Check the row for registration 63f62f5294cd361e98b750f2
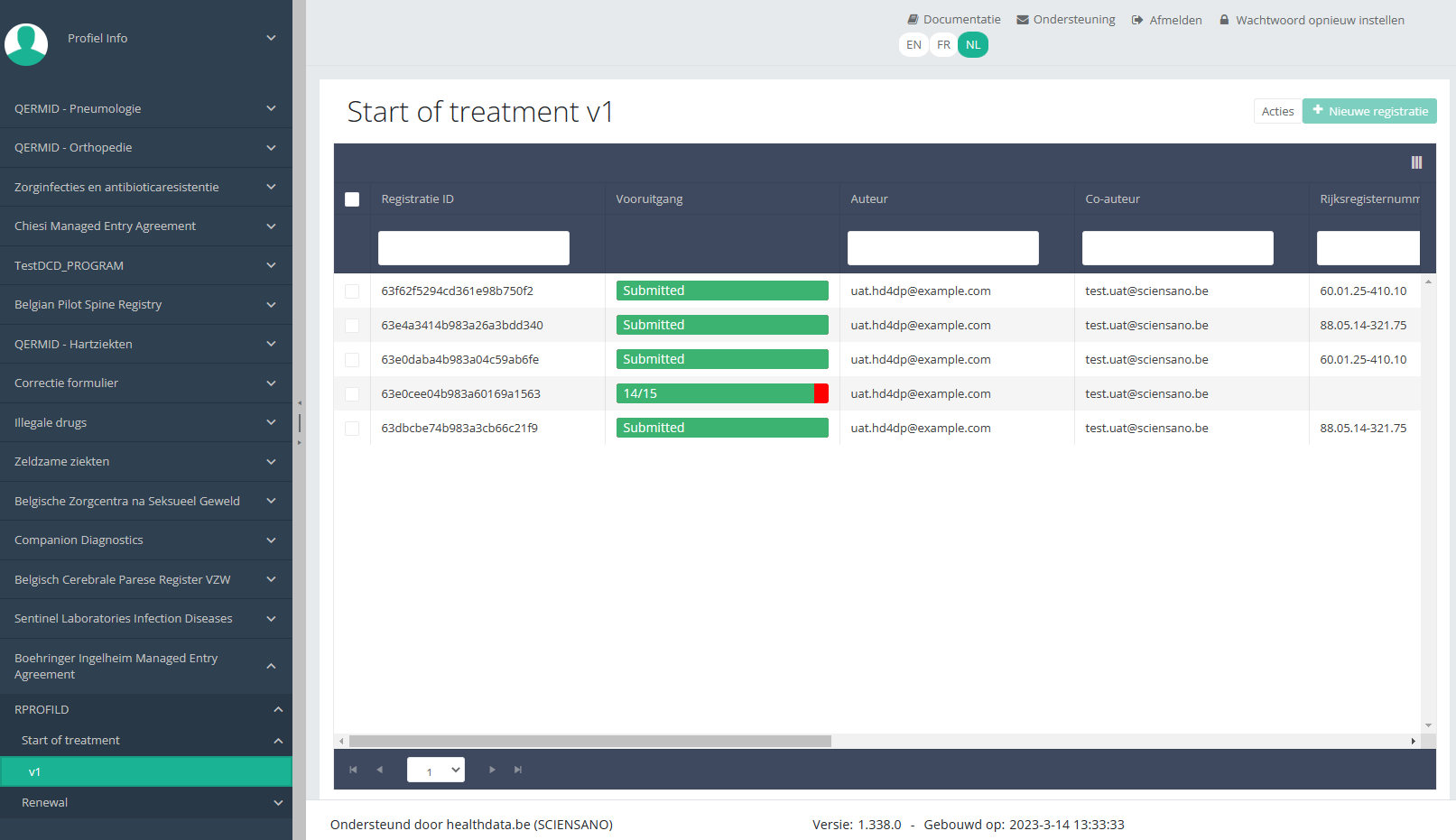 click(352, 291)
